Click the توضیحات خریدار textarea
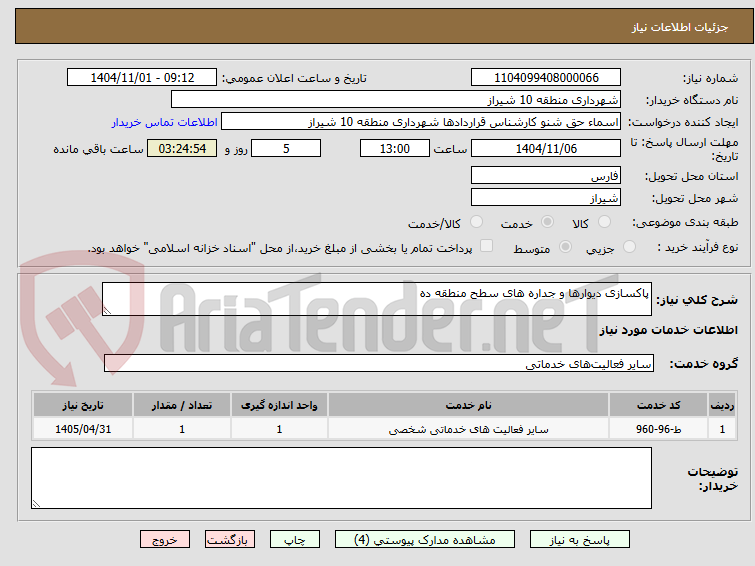This screenshot has width=755, height=566. (341, 478)
